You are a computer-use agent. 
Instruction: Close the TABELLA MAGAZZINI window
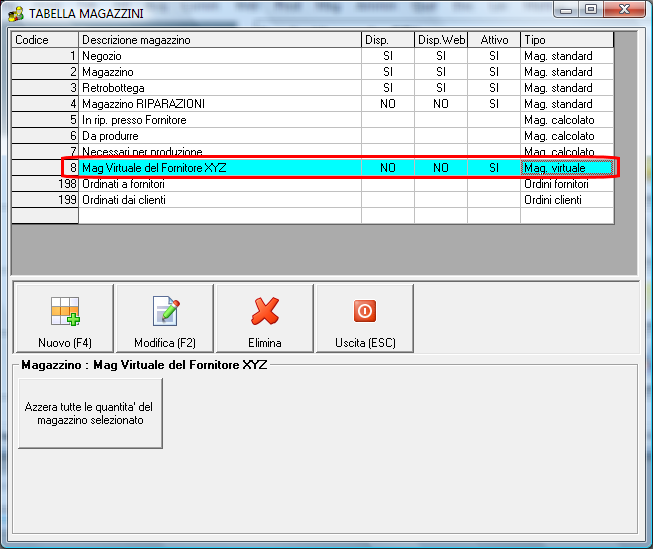624,10
